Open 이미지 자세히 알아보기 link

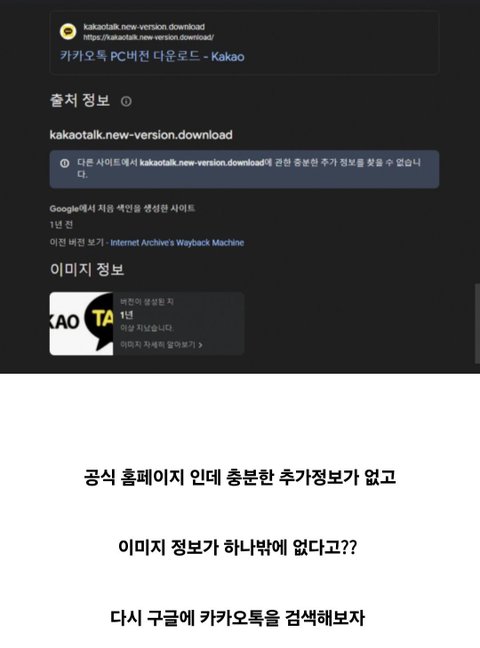158,345
